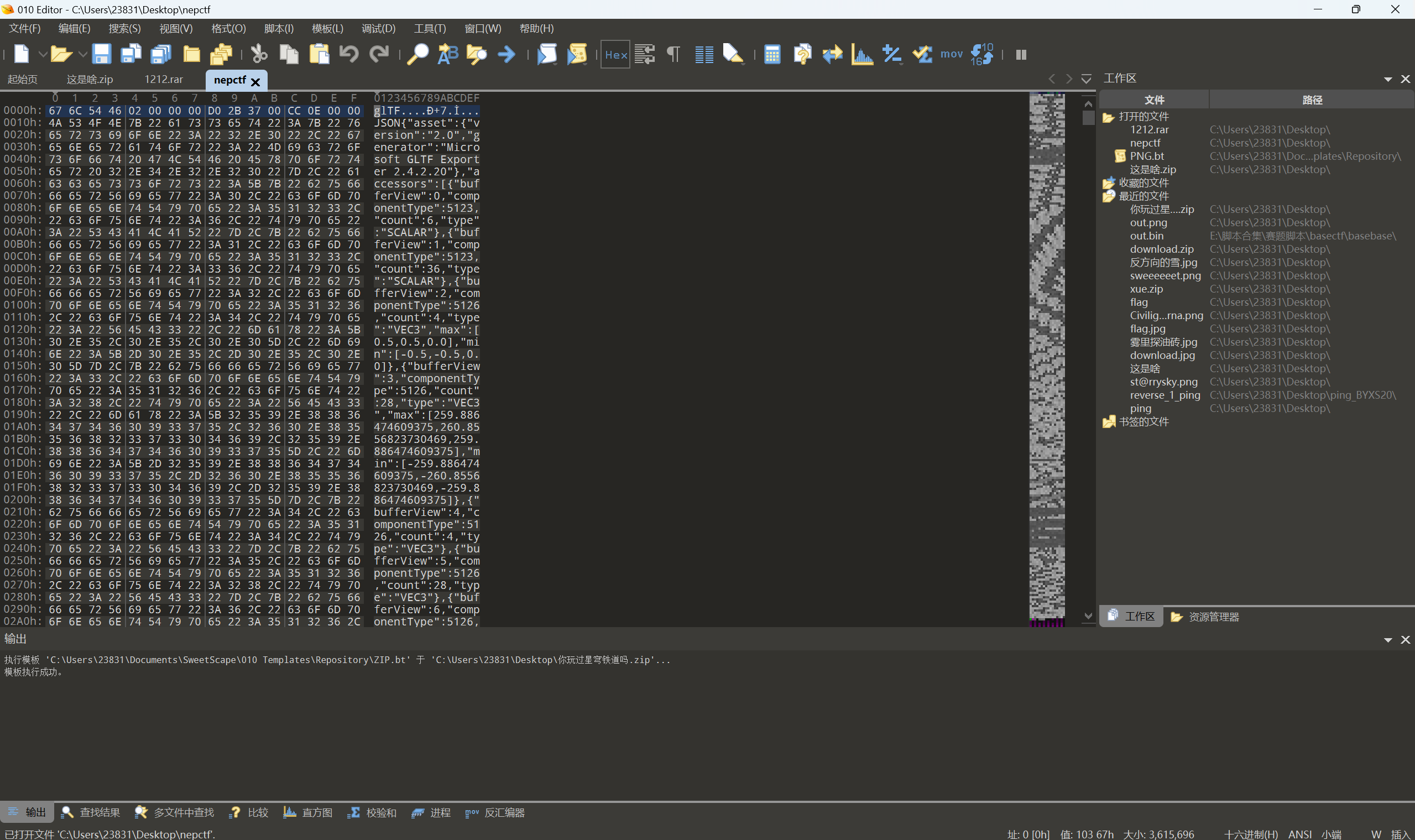
Task: Expand the 书签的文件 tree folder
Action: (1108, 422)
